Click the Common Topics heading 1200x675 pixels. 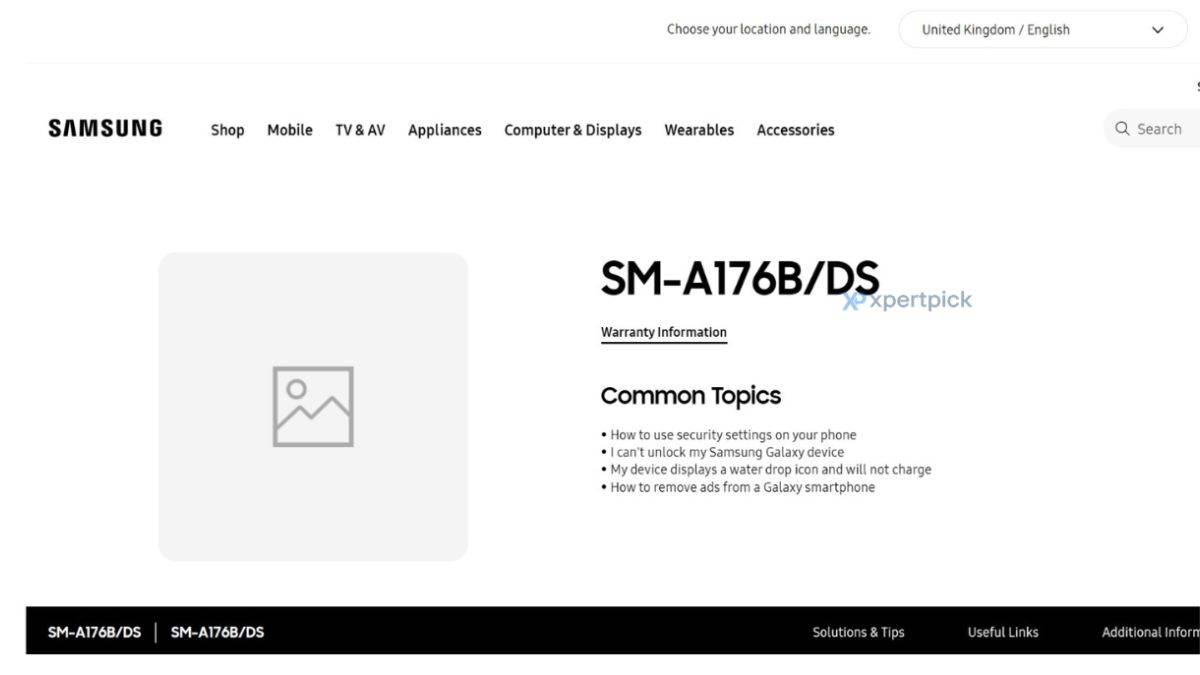691,396
